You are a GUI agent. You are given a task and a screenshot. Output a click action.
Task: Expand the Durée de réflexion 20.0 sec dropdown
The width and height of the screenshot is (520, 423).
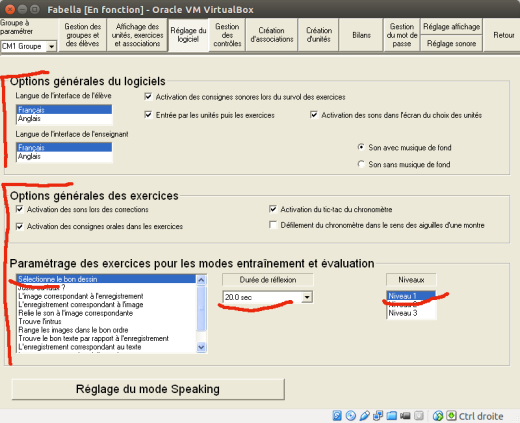(307, 297)
